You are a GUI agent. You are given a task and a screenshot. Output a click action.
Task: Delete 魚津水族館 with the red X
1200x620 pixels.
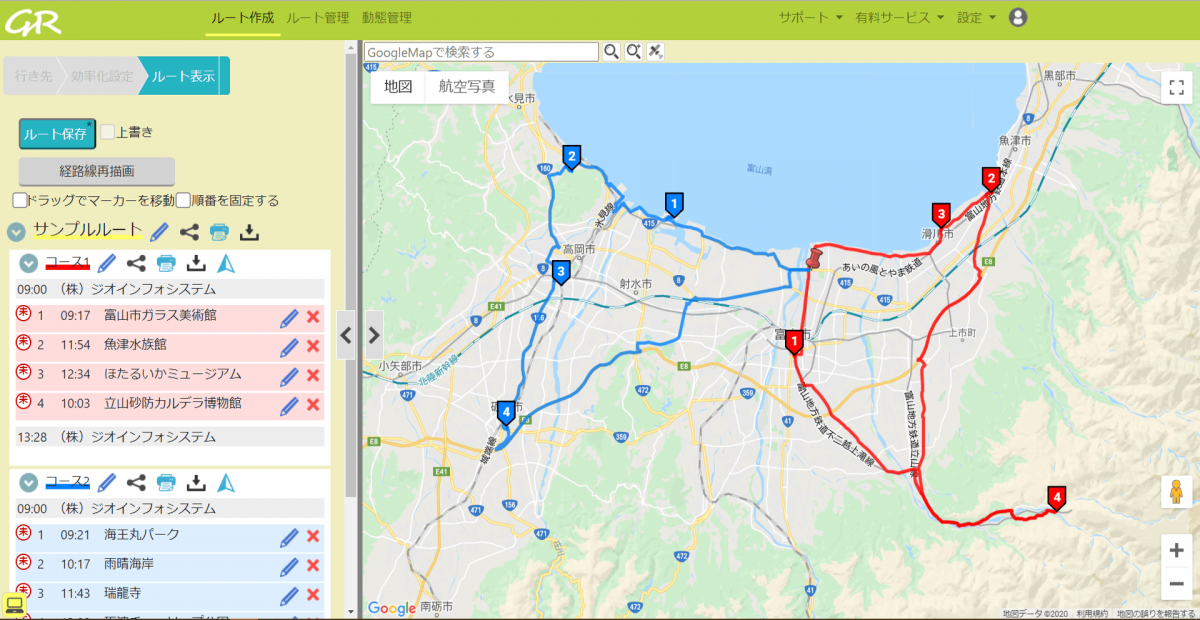click(312, 346)
